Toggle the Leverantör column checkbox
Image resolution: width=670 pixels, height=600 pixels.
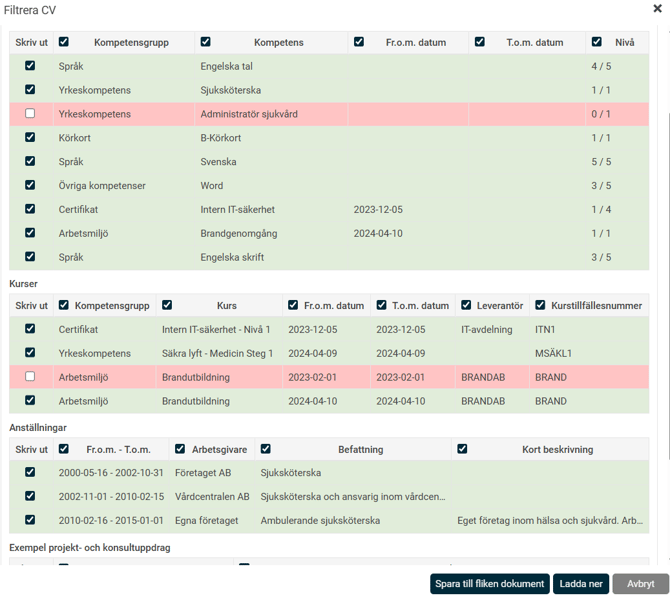pos(466,305)
